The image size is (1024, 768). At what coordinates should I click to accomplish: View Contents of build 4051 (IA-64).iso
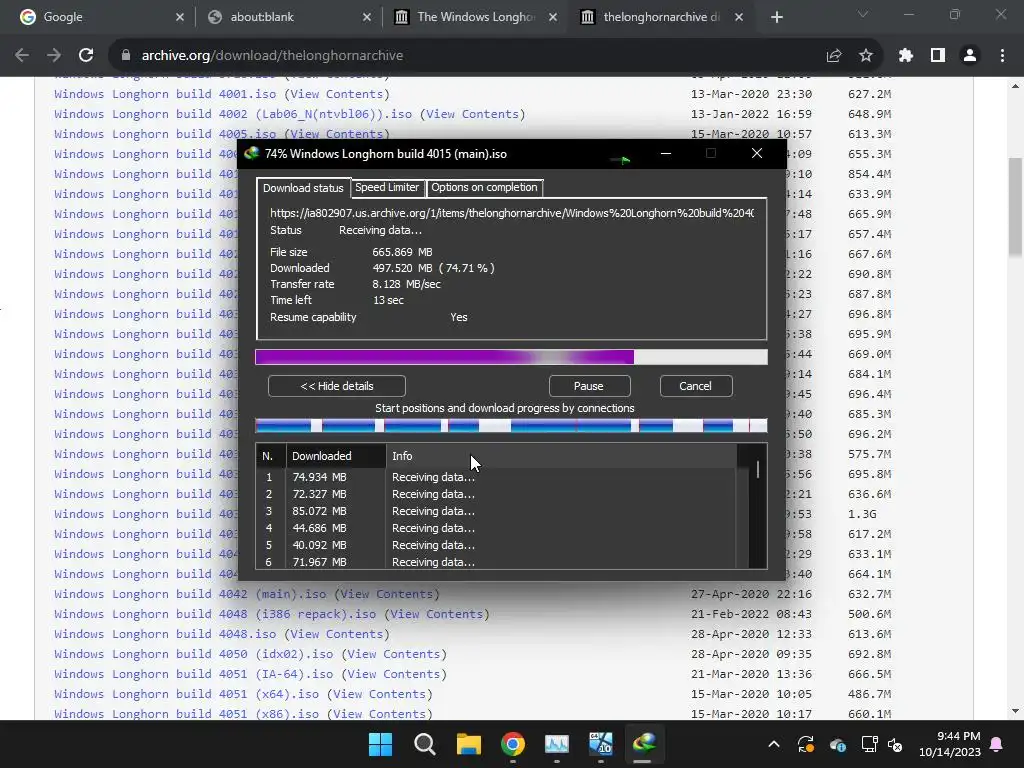coord(394,674)
